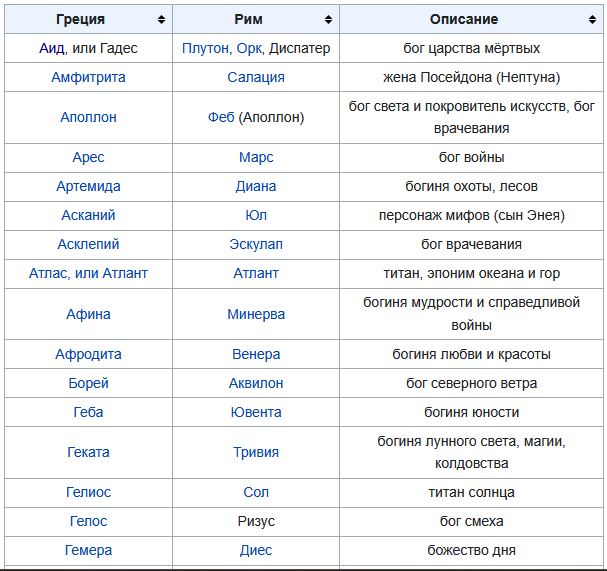Click the Афродита link
This screenshot has width=607, height=571.
[88, 354]
